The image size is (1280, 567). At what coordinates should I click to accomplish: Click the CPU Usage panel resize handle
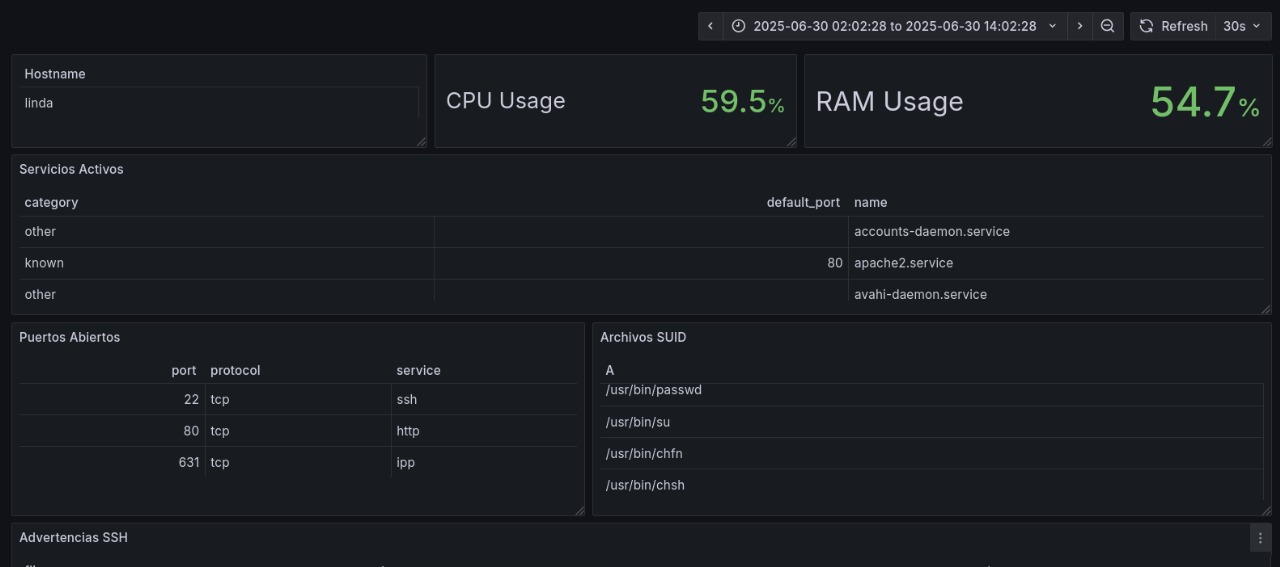(x=791, y=142)
